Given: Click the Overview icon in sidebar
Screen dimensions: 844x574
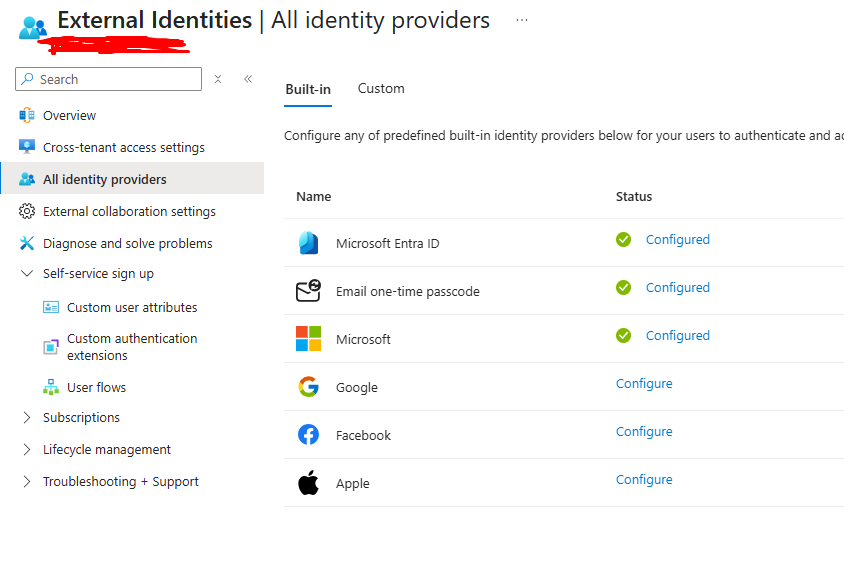Looking at the screenshot, I should [x=27, y=115].
